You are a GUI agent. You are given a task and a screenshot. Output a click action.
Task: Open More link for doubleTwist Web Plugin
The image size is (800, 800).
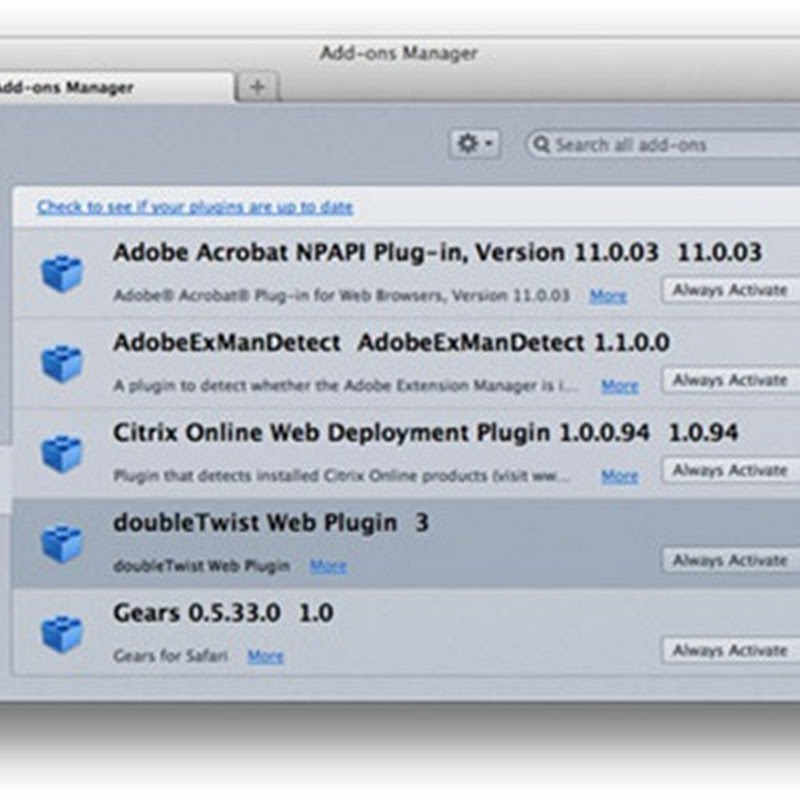click(328, 566)
